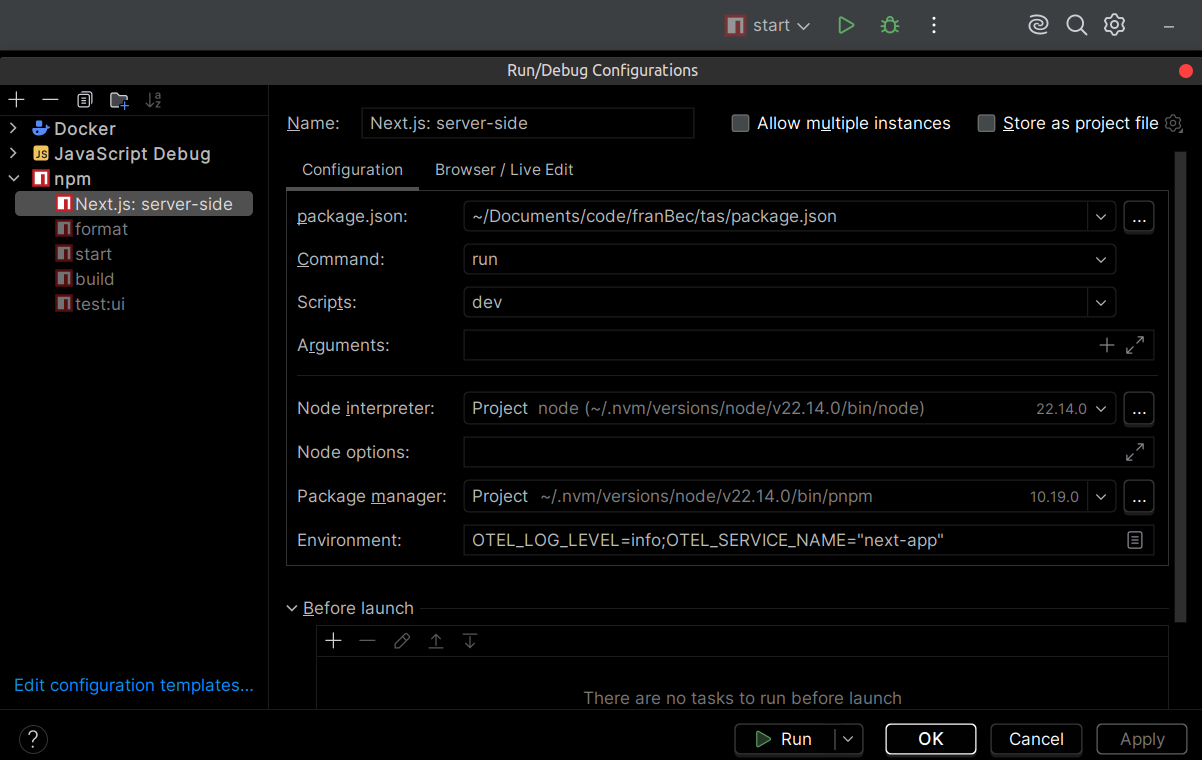The height and width of the screenshot is (760, 1202).
Task: Open the Scripts dropdown
Action: pyautogui.click(x=1101, y=302)
